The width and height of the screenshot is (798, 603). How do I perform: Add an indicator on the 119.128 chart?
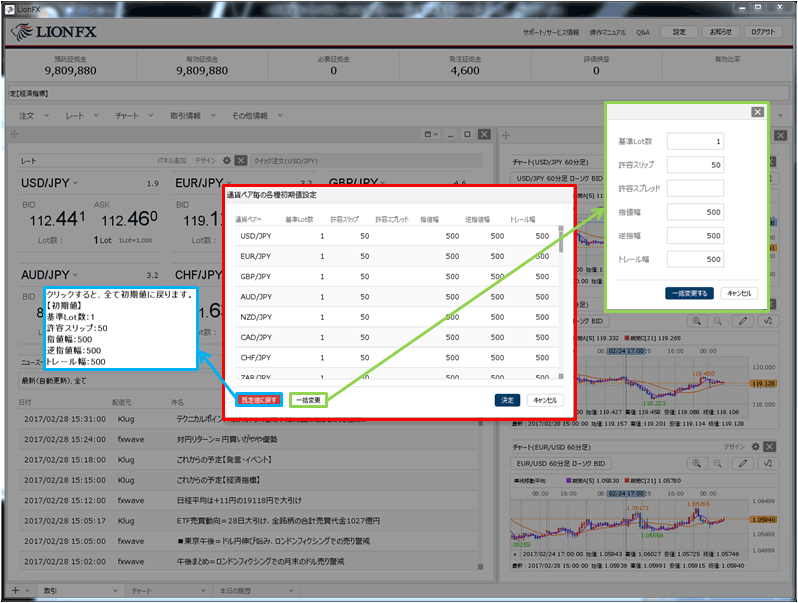coord(768,321)
